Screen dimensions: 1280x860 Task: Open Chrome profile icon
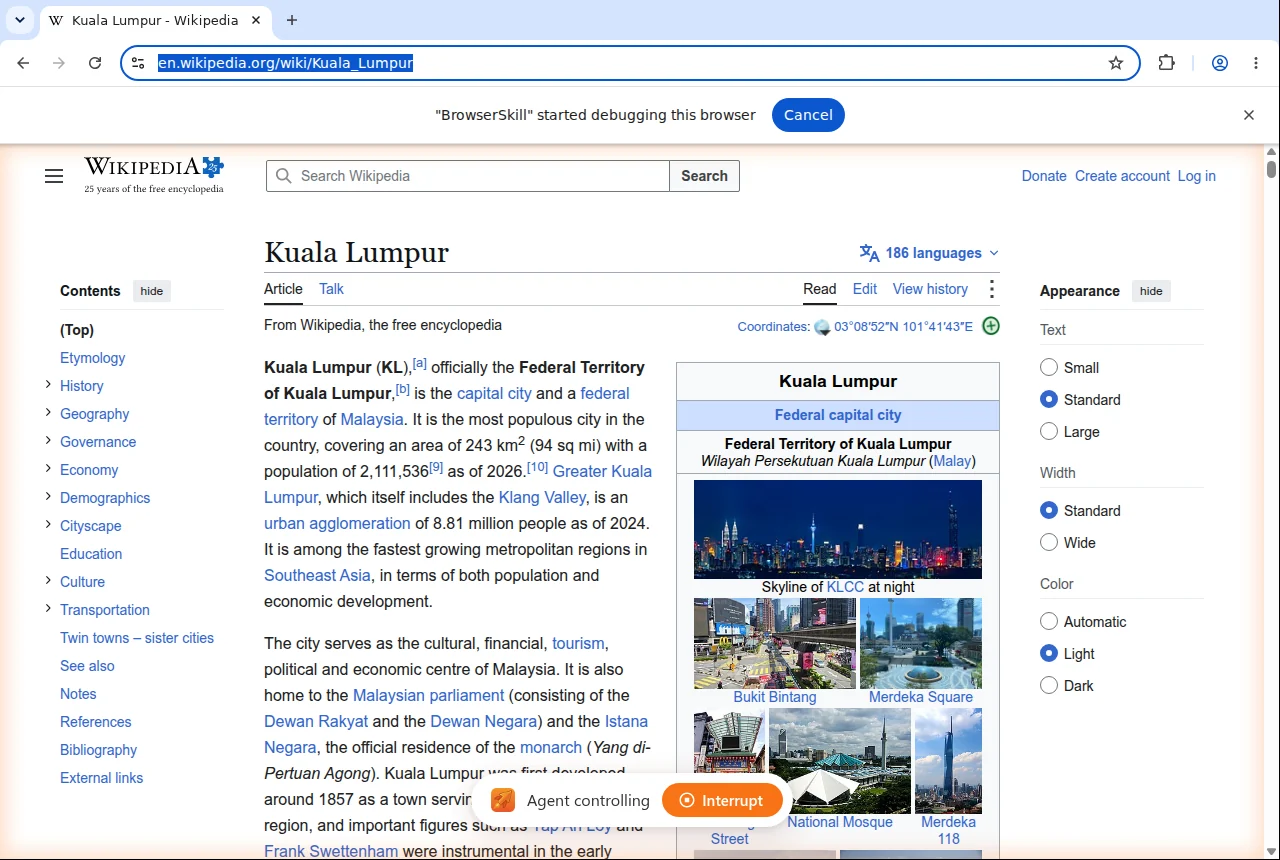coord(1220,63)
